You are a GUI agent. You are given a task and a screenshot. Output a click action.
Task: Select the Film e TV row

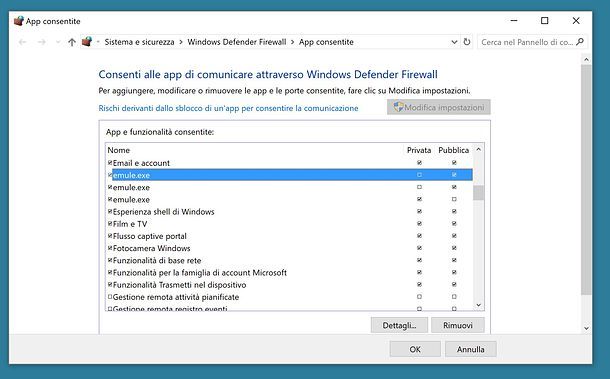click(290, 224)
